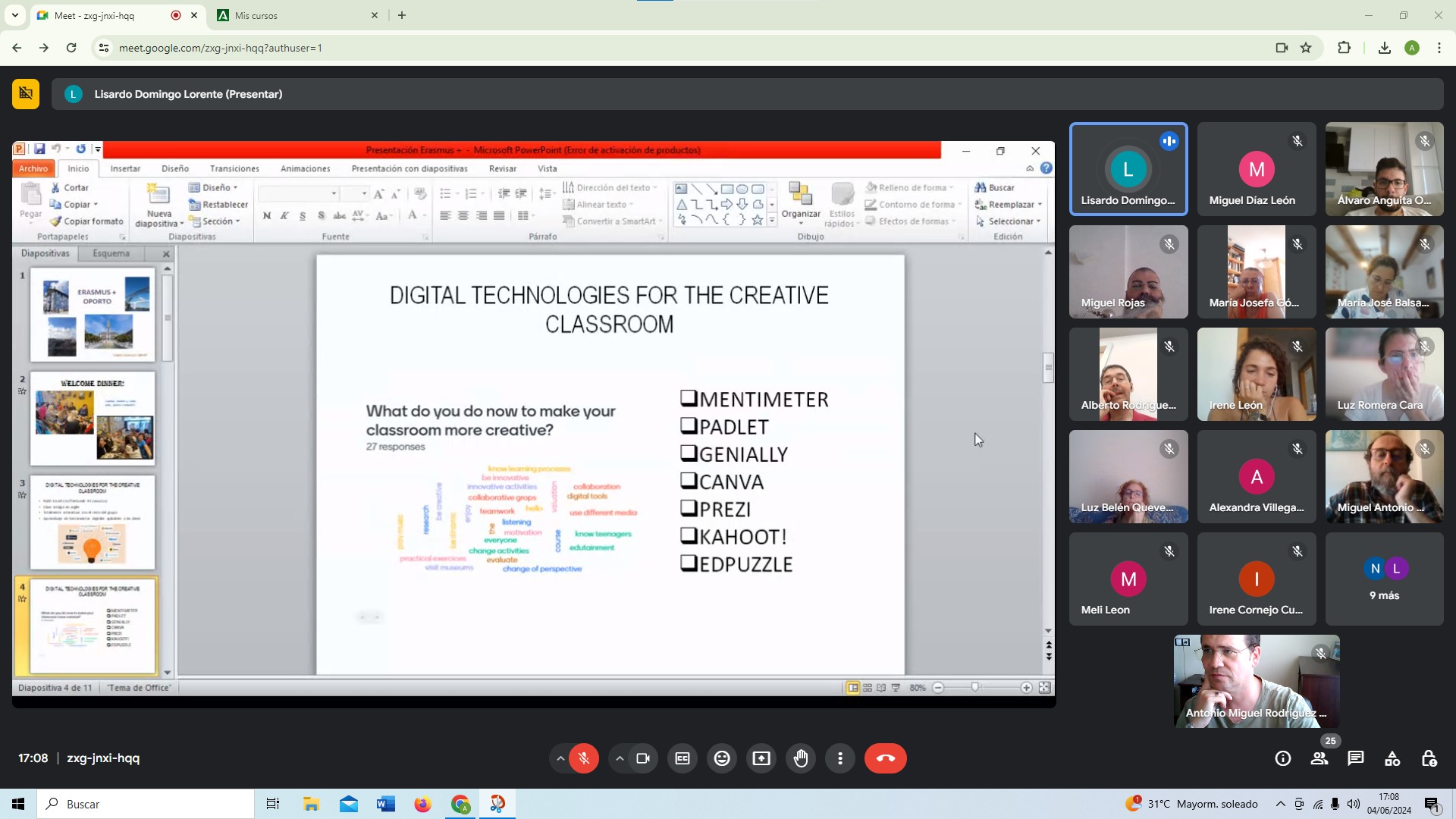Screen dimensions: 1456x819
Task: Select slide 1 Erasmus+ Oporto thumbnail
Action: (x=93, y=315)
